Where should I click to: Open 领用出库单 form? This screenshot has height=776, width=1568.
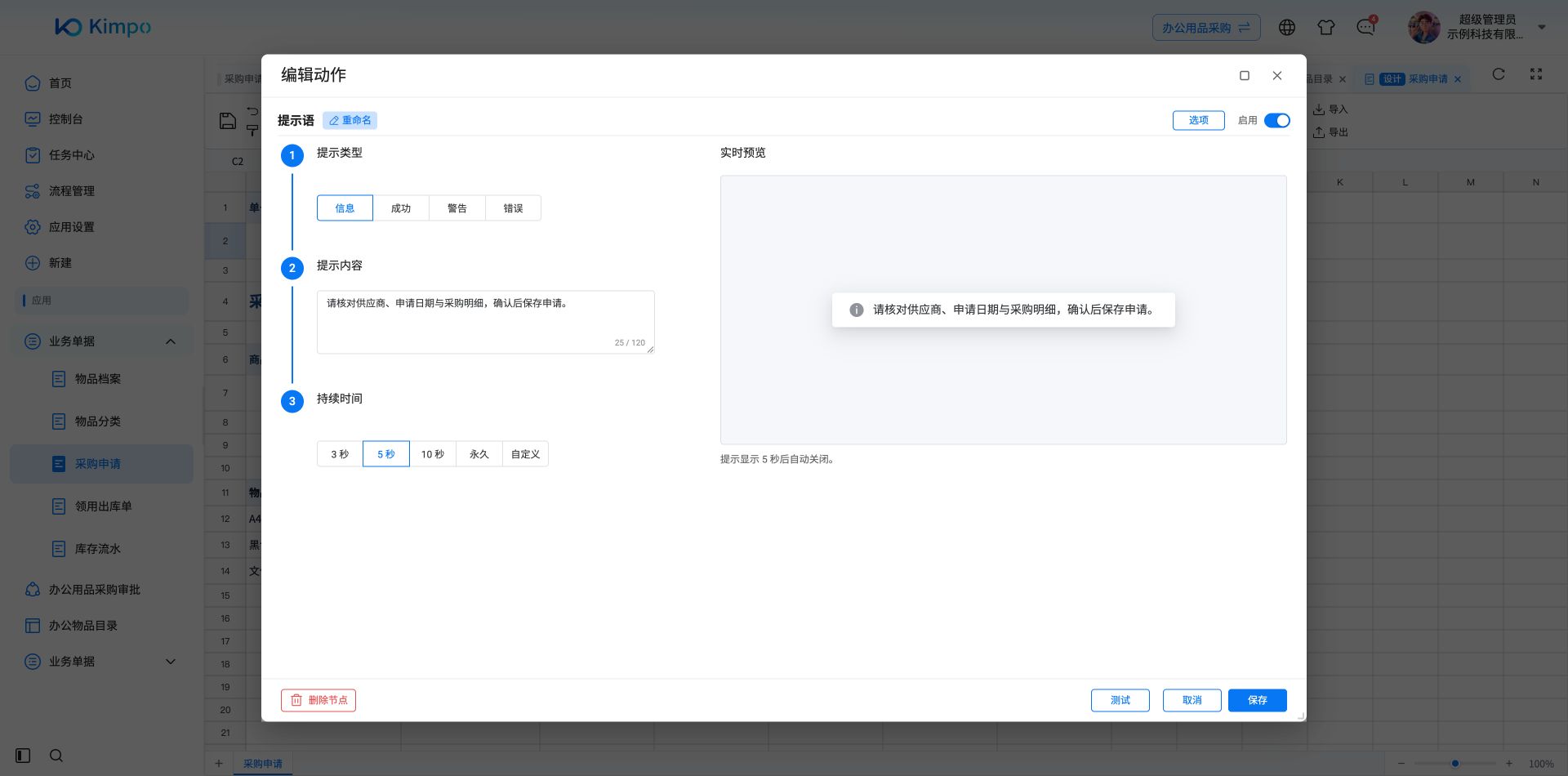coord(103,506)
